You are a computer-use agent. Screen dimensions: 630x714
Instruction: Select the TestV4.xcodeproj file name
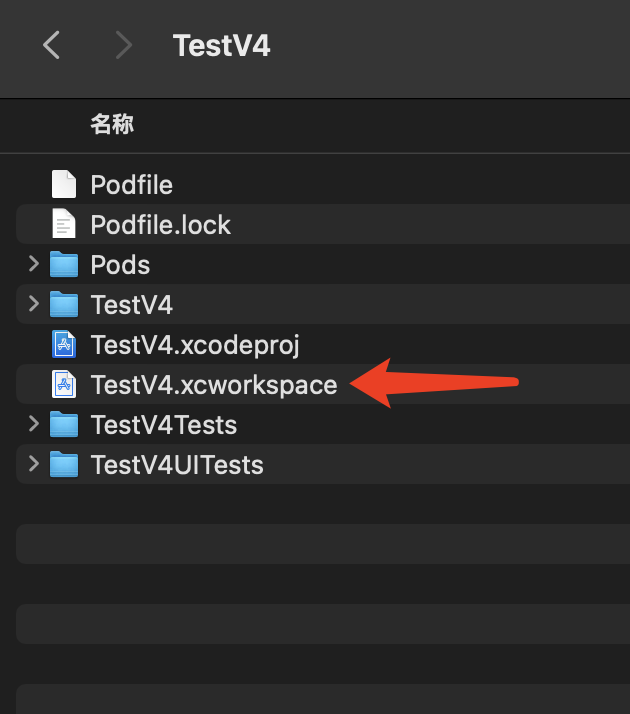[x=195, y=345]
